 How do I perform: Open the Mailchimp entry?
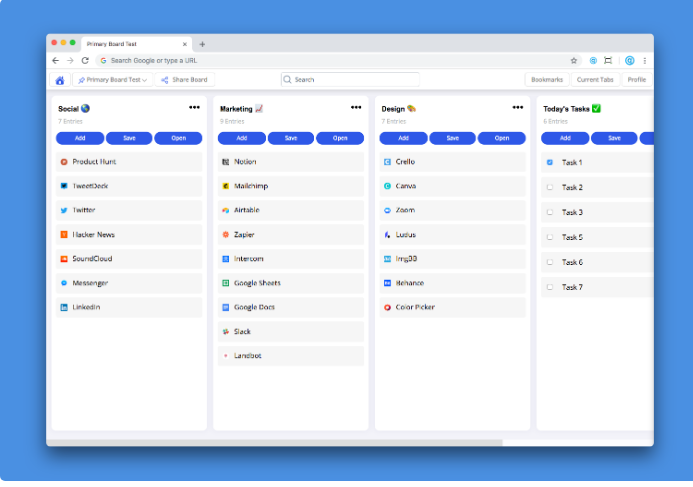pyautogui.click(x=291, y=186)
